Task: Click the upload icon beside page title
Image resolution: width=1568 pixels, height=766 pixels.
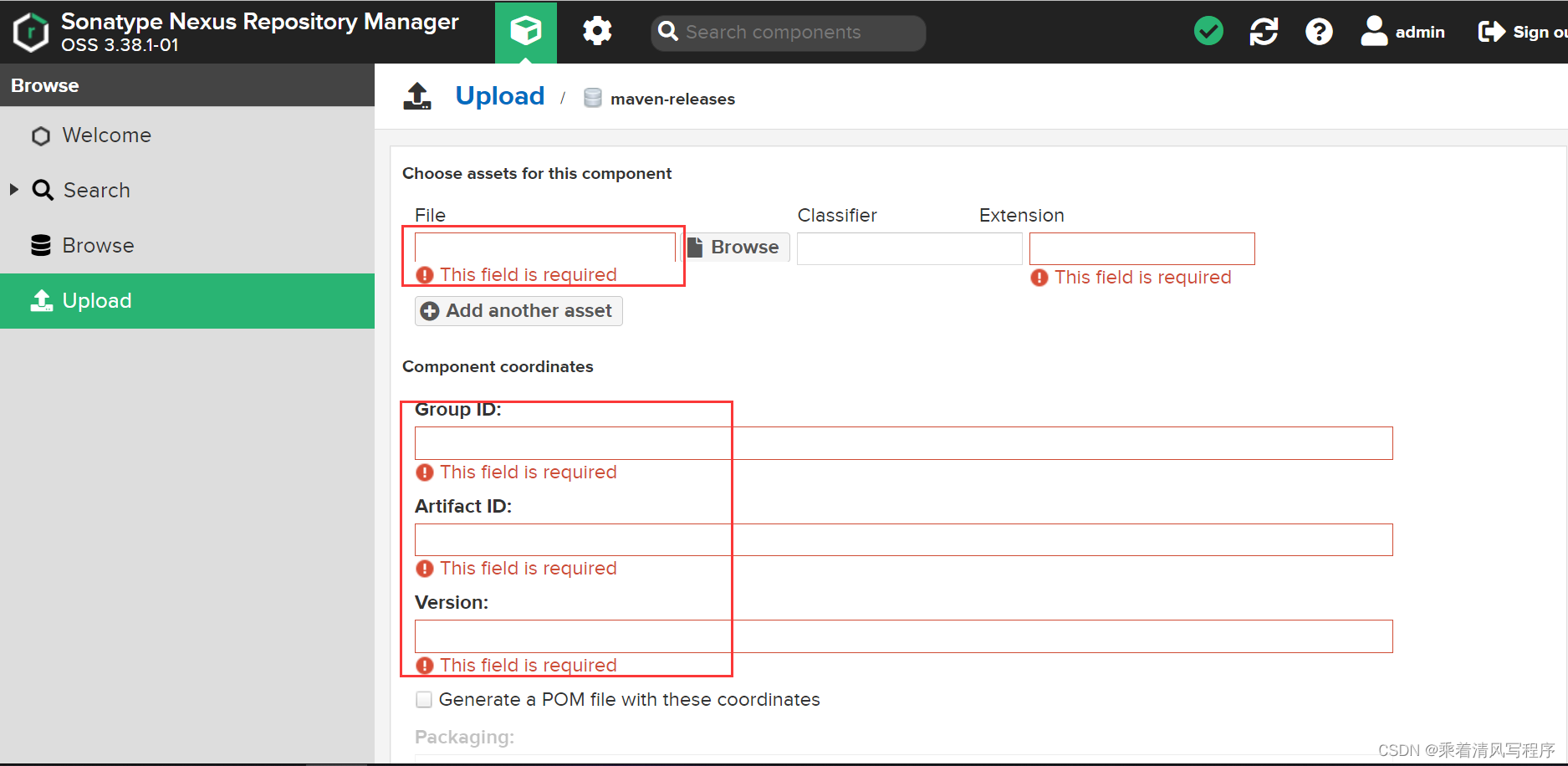Action: pyautogui.click(x=417, y=96)
